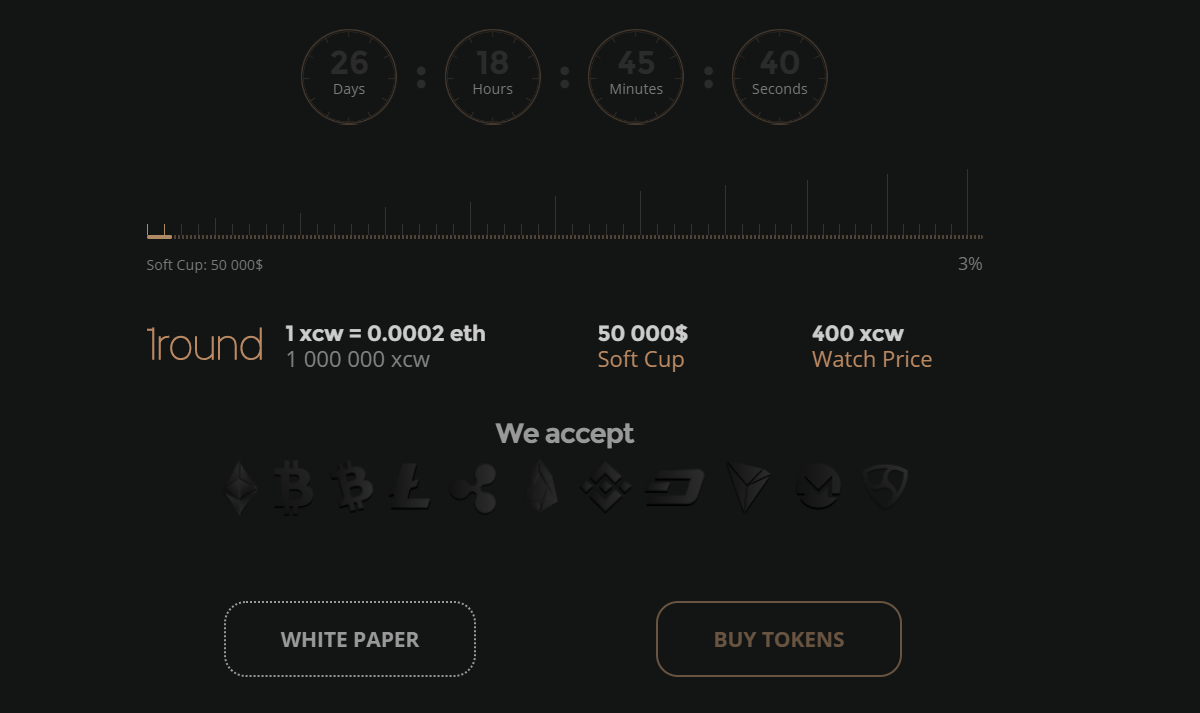
Task: Click the Litecoin icon
Action: pos(410,487)
